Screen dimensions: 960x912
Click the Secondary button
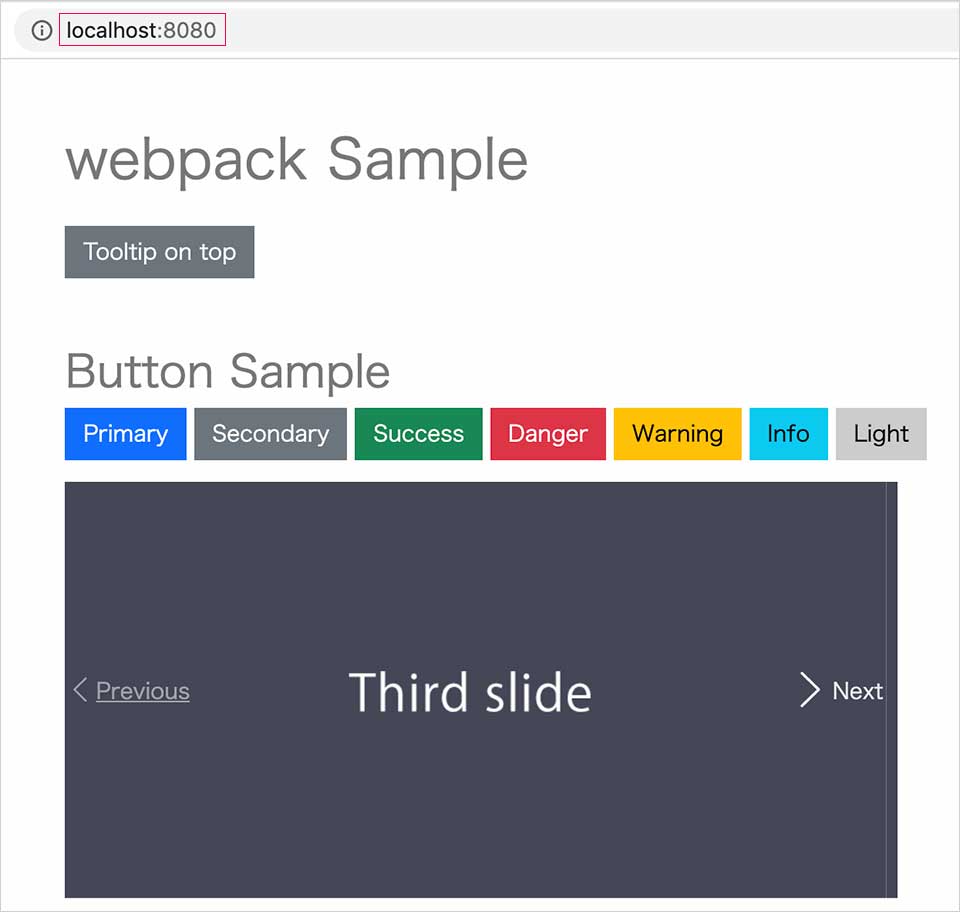pyautogui.click(x=270, y=434)
